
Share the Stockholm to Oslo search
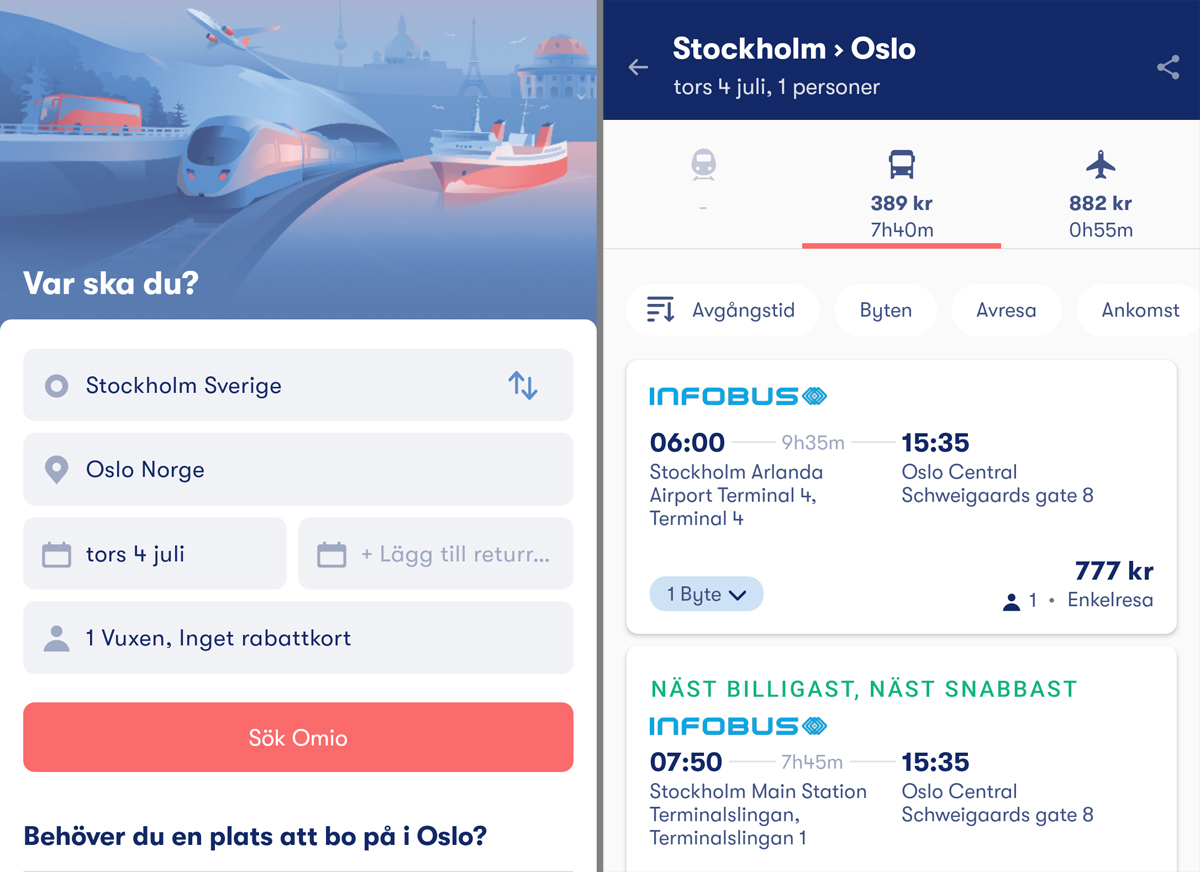[x=1167, y=67]
